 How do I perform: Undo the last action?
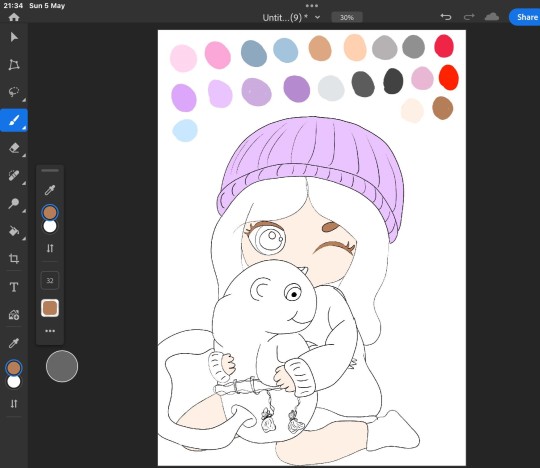coord(446,17)
